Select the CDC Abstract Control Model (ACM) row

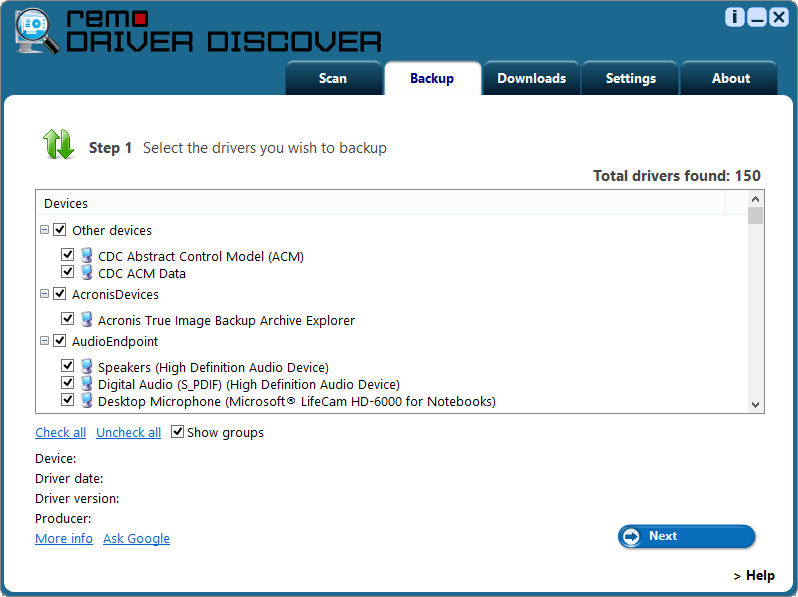point(201,257)
